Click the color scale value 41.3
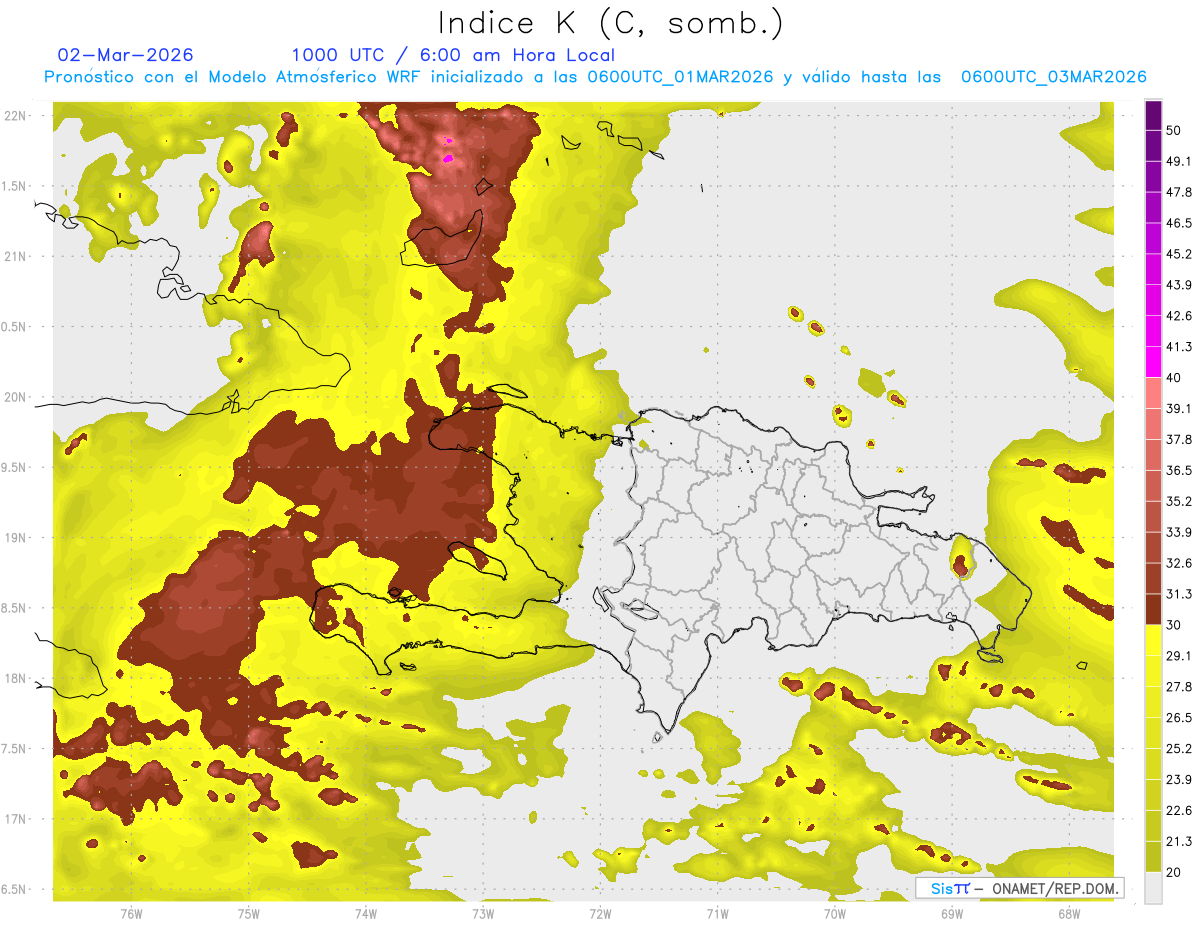 (x=1179, y=347)
